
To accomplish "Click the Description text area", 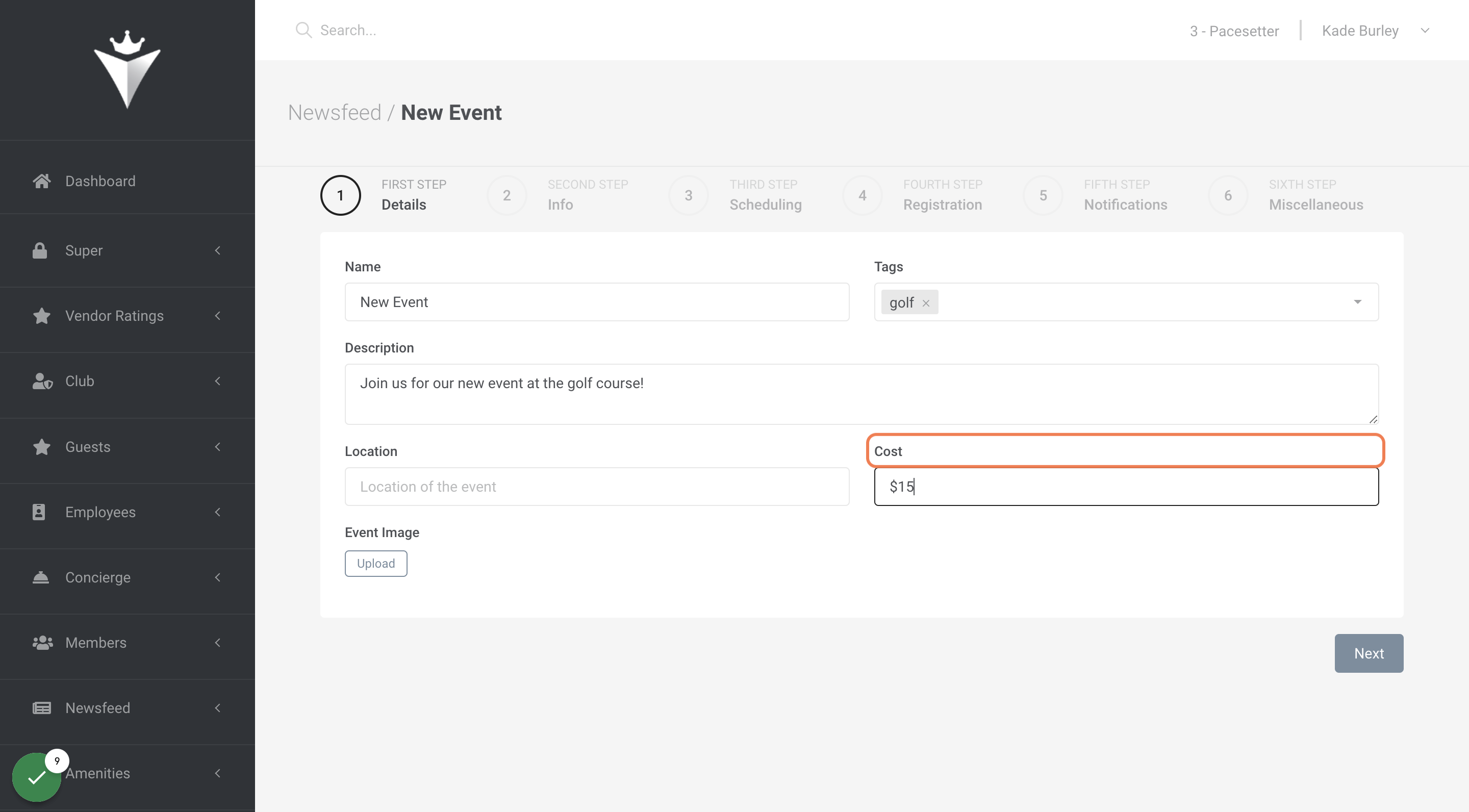I will pos(862,394).
